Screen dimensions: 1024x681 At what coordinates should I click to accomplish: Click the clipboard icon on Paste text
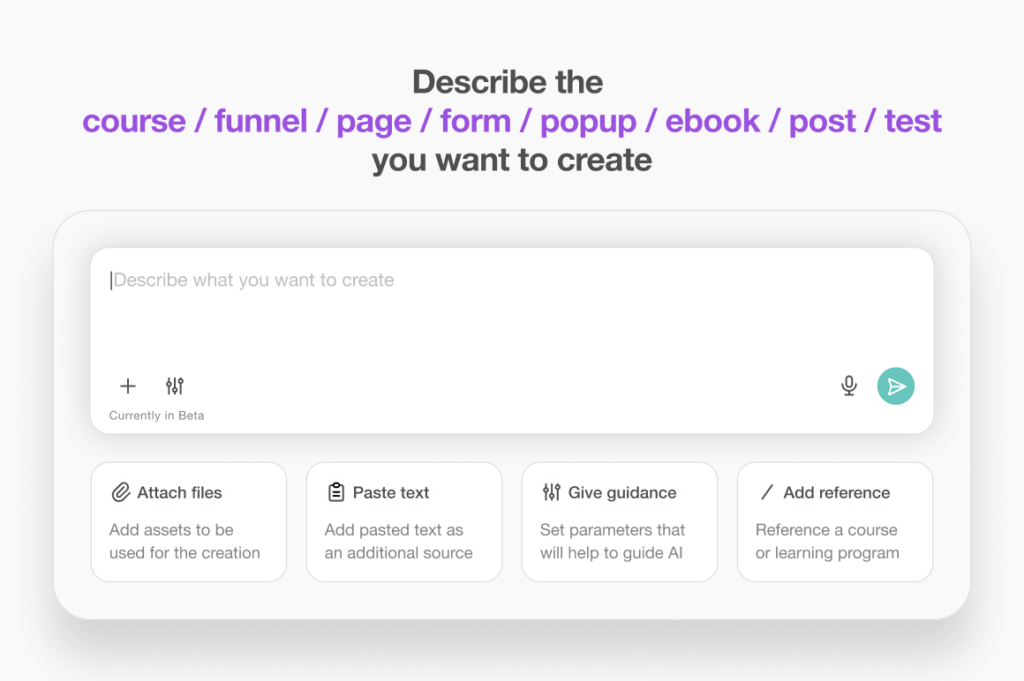[336, 492]
